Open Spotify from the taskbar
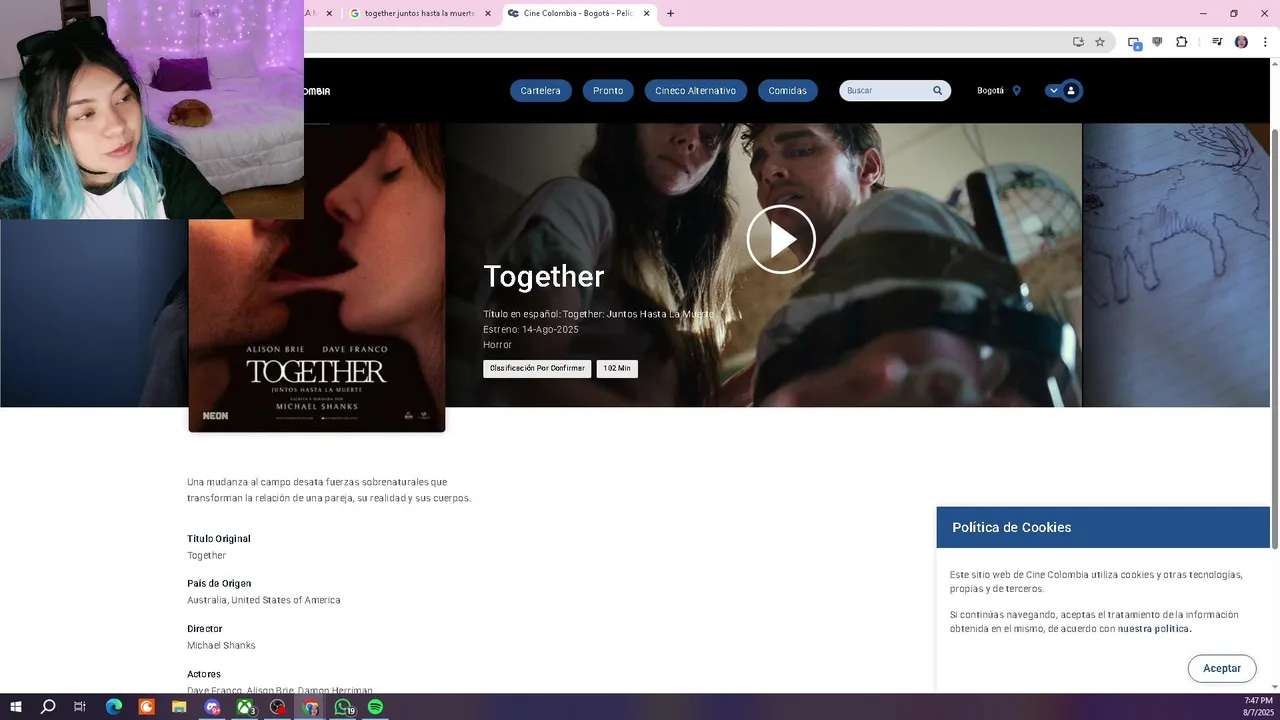1280x720 pixels. [x=375, y=707]
